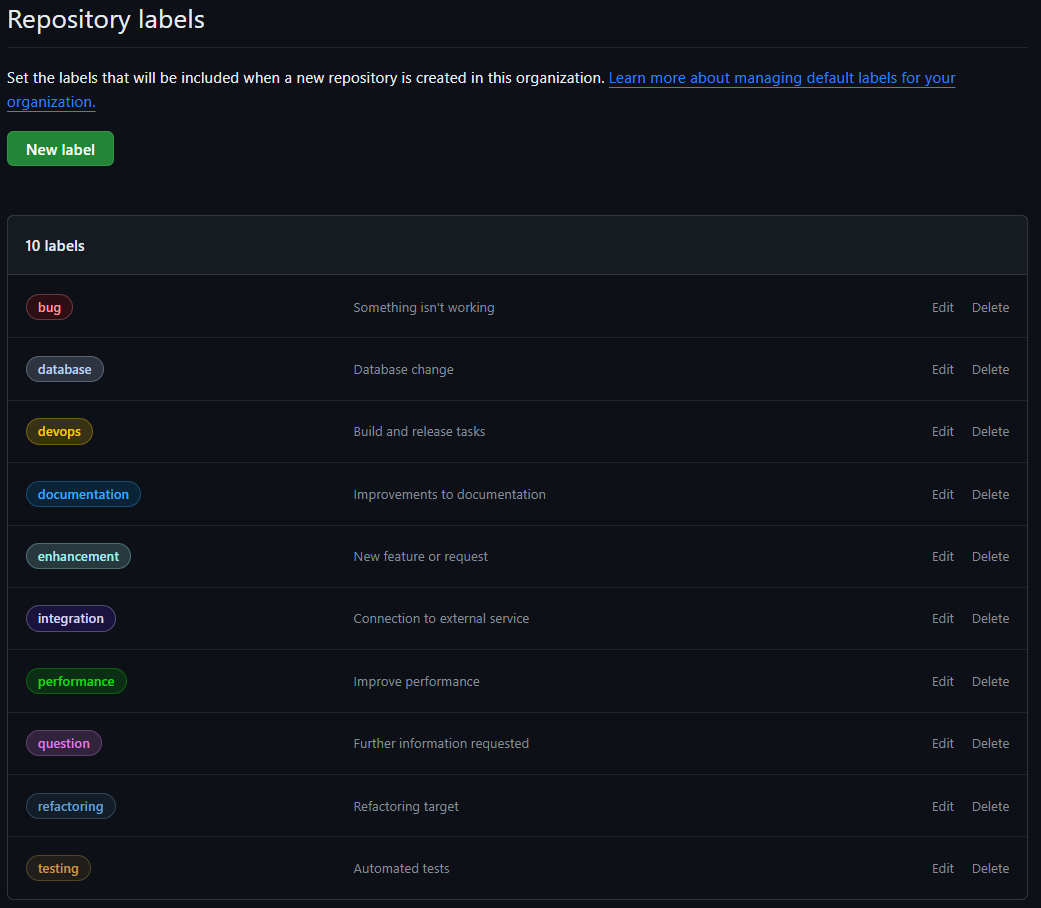Image resolution: width=1041 pixels, height=908 pixels.
Task: Select the purple question label badge
Action: click(x=63, y=743)
